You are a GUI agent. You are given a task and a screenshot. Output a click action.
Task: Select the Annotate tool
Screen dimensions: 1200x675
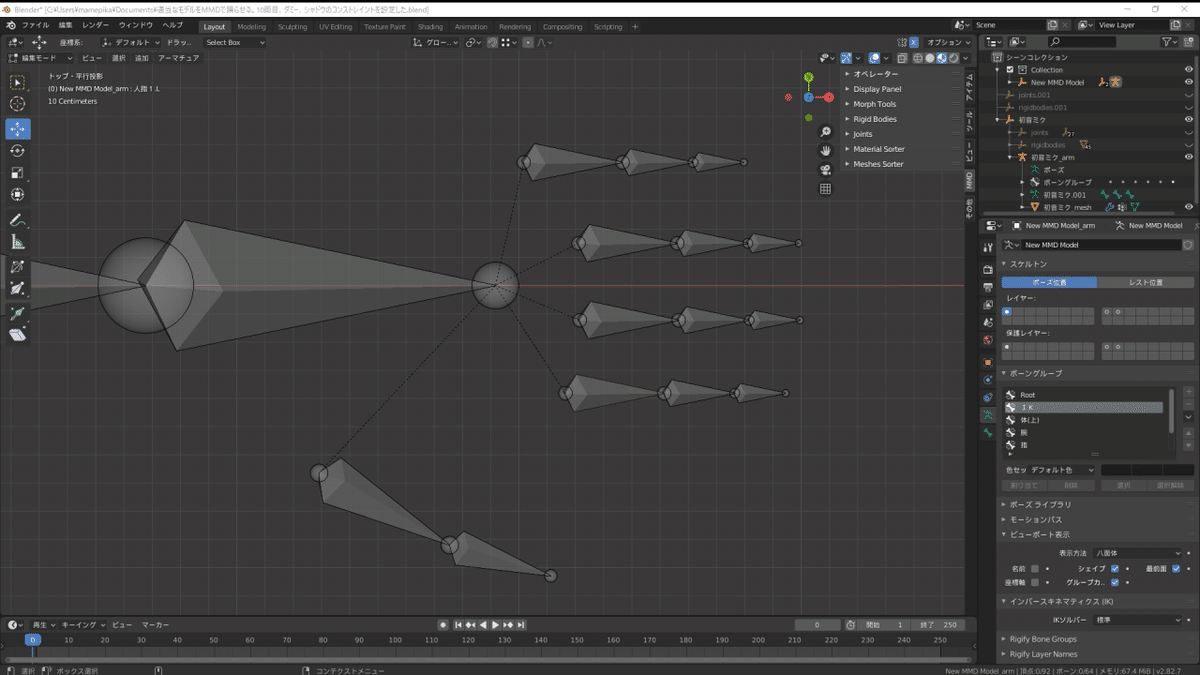[x=17, y=220]
